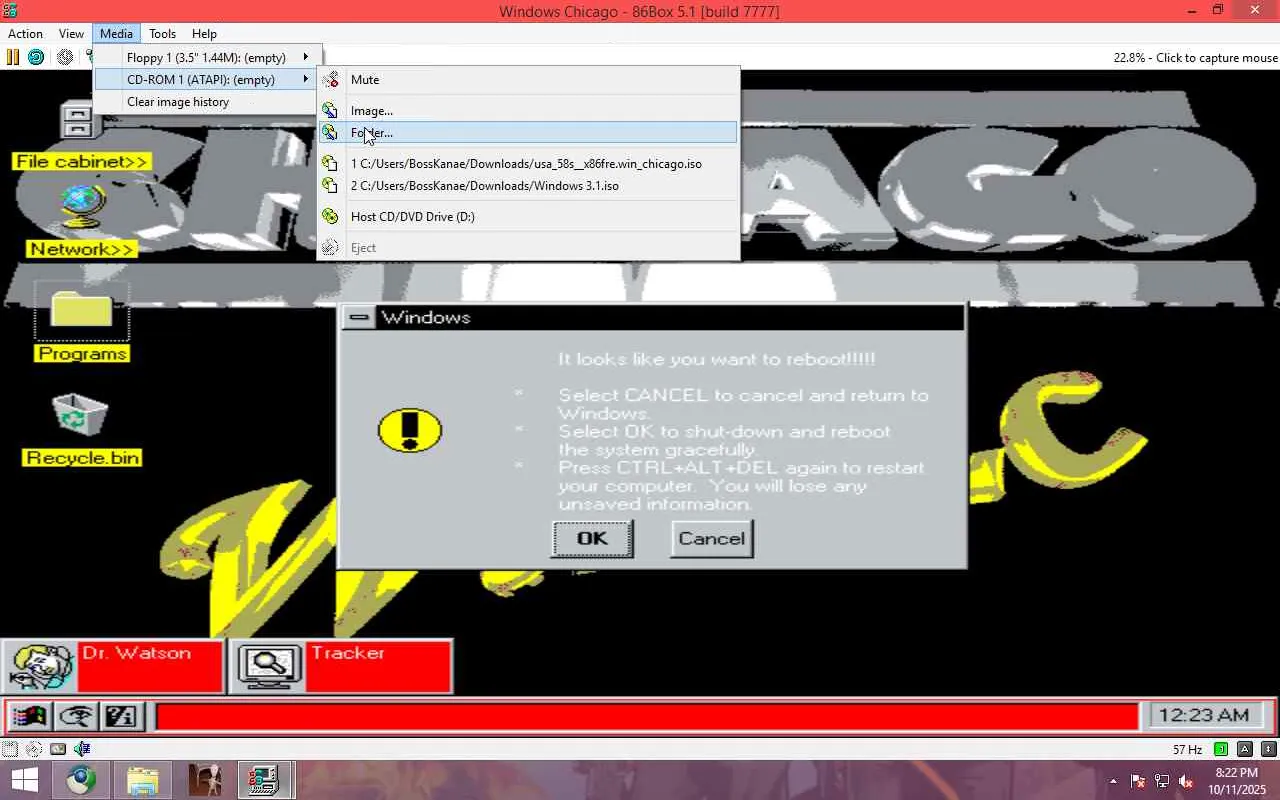Click the muted volume tray icon
Screen dimensions: 1280x800
[x=1186, y=781]
